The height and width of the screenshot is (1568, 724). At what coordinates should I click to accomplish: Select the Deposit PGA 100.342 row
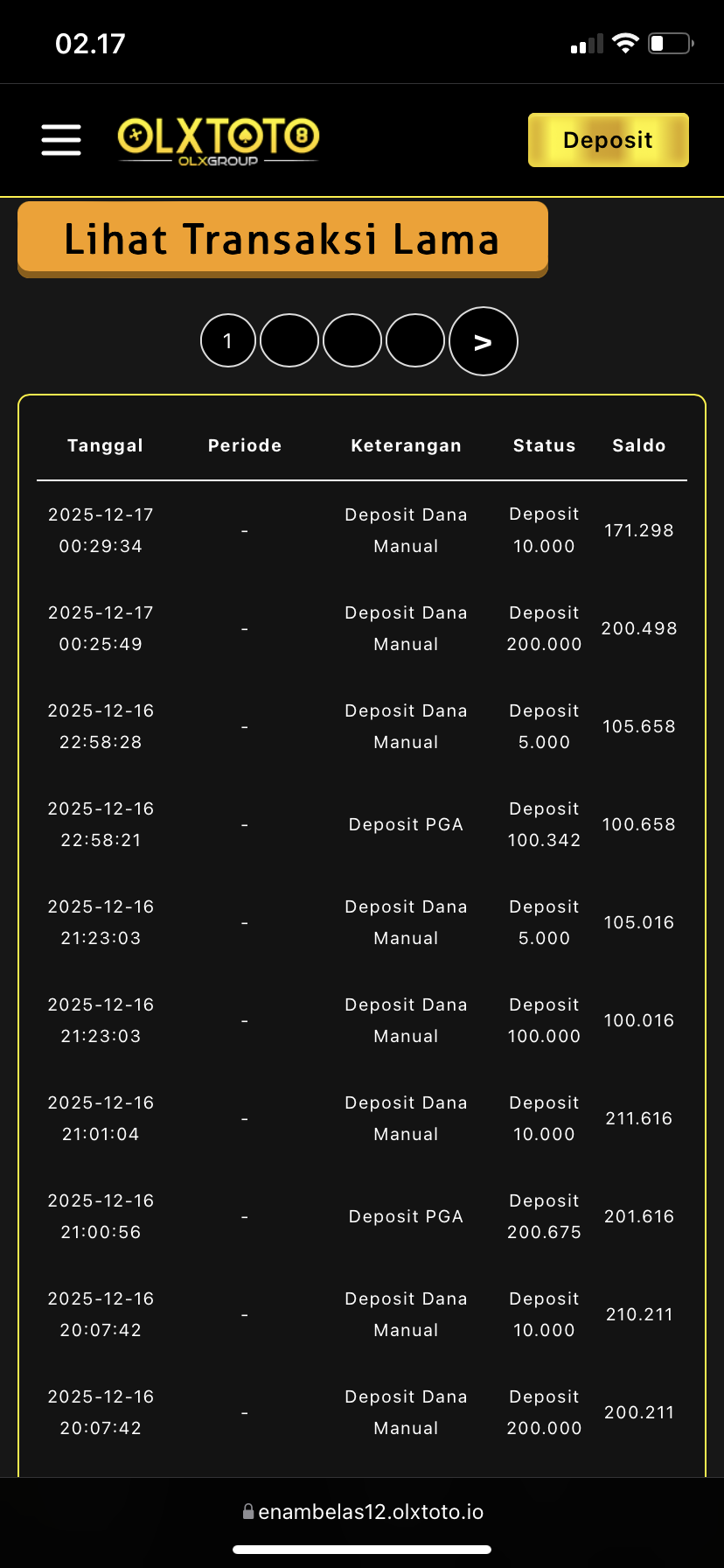(x=406, y=824)
